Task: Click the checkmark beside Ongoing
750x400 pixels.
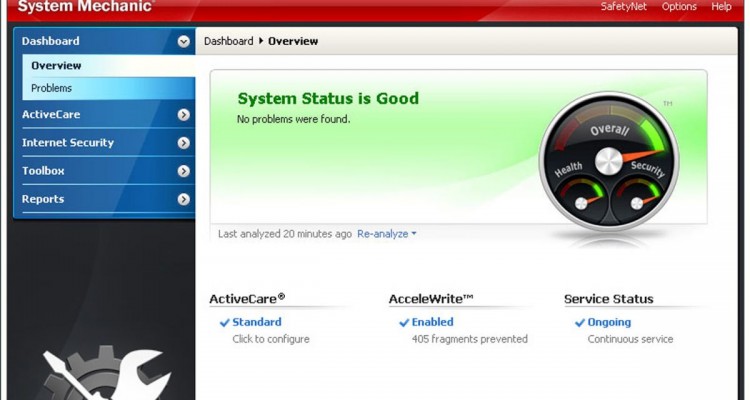Action: (x=580, y=323)
